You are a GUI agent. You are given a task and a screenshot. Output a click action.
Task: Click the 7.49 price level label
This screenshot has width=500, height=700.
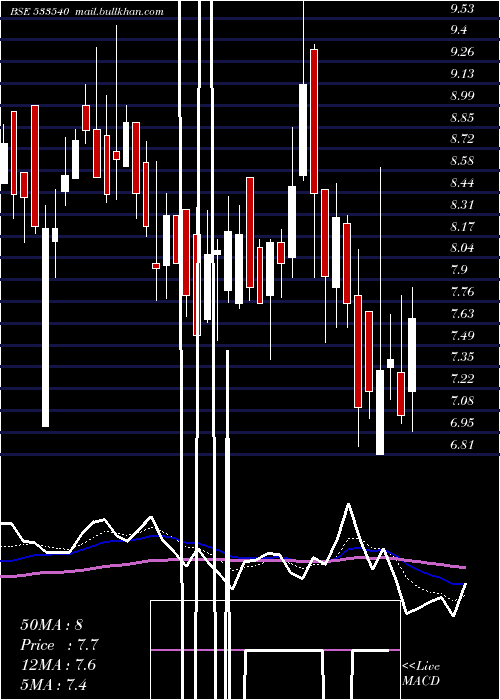point(462,335)
